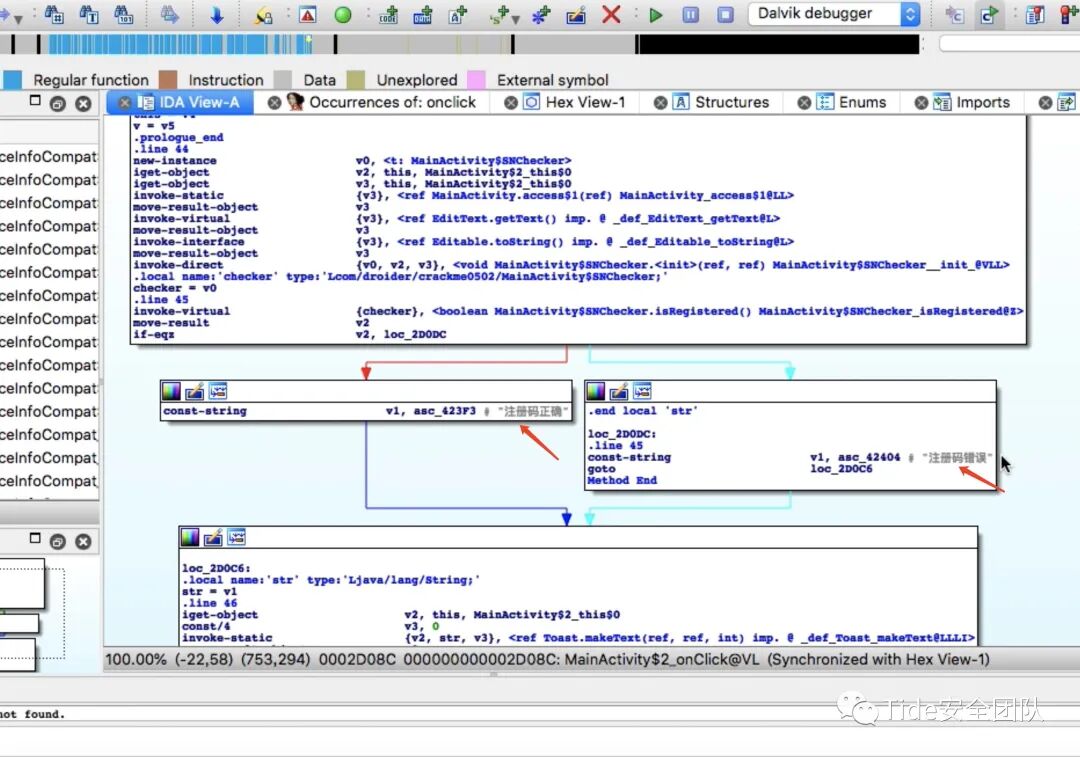The height and width of the screenshot is (757, 1080).
Task: Close the Hex View-1 tab
Action: [x=510, y=103]
